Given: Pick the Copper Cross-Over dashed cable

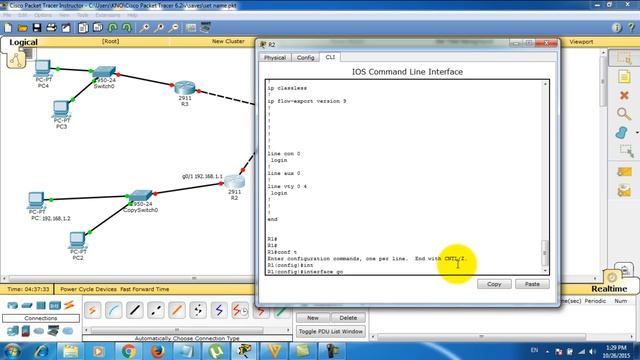Looking at the screenshot, I should 156,311.
